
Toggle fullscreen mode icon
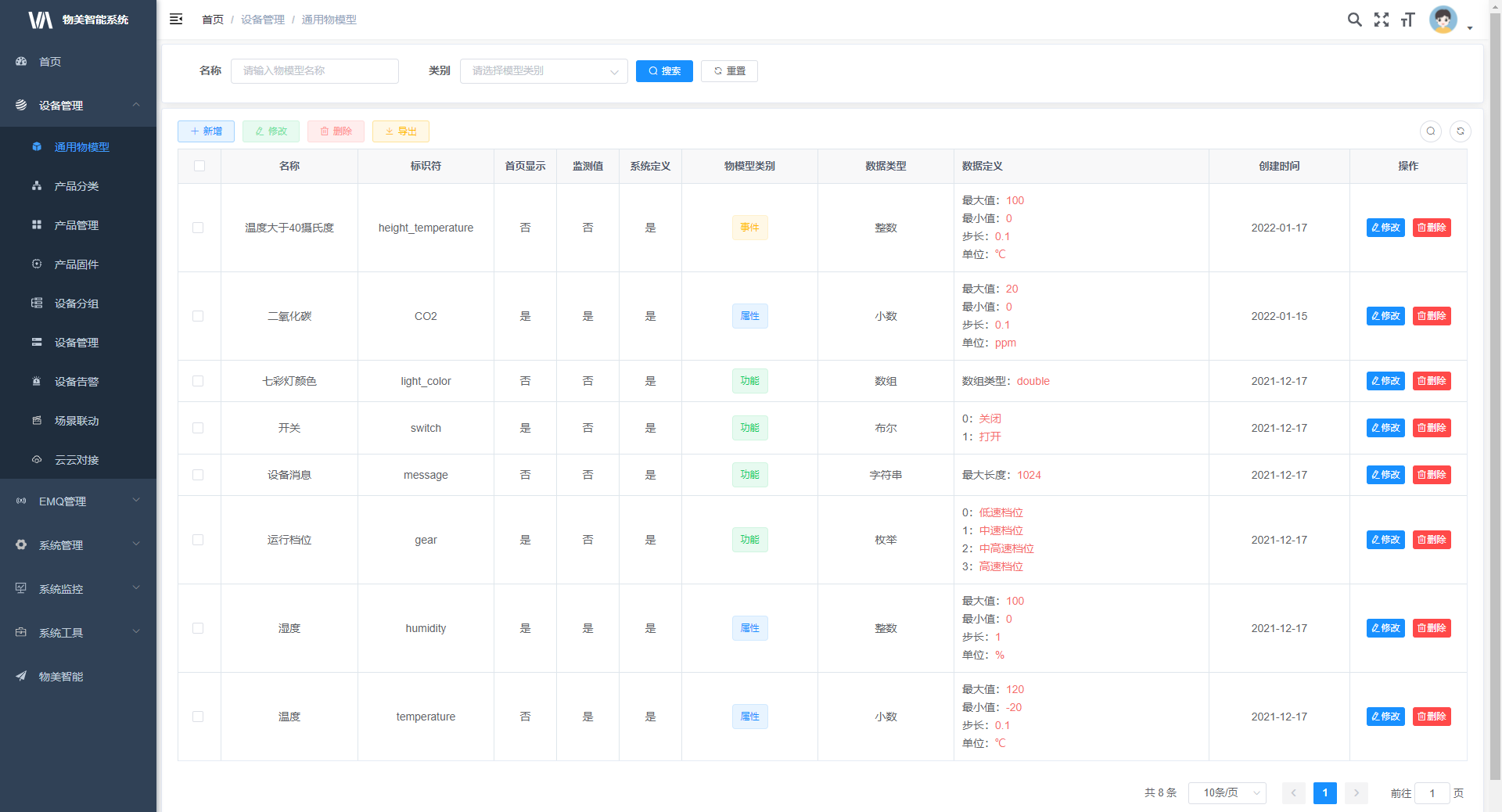tap(1382, 20)
